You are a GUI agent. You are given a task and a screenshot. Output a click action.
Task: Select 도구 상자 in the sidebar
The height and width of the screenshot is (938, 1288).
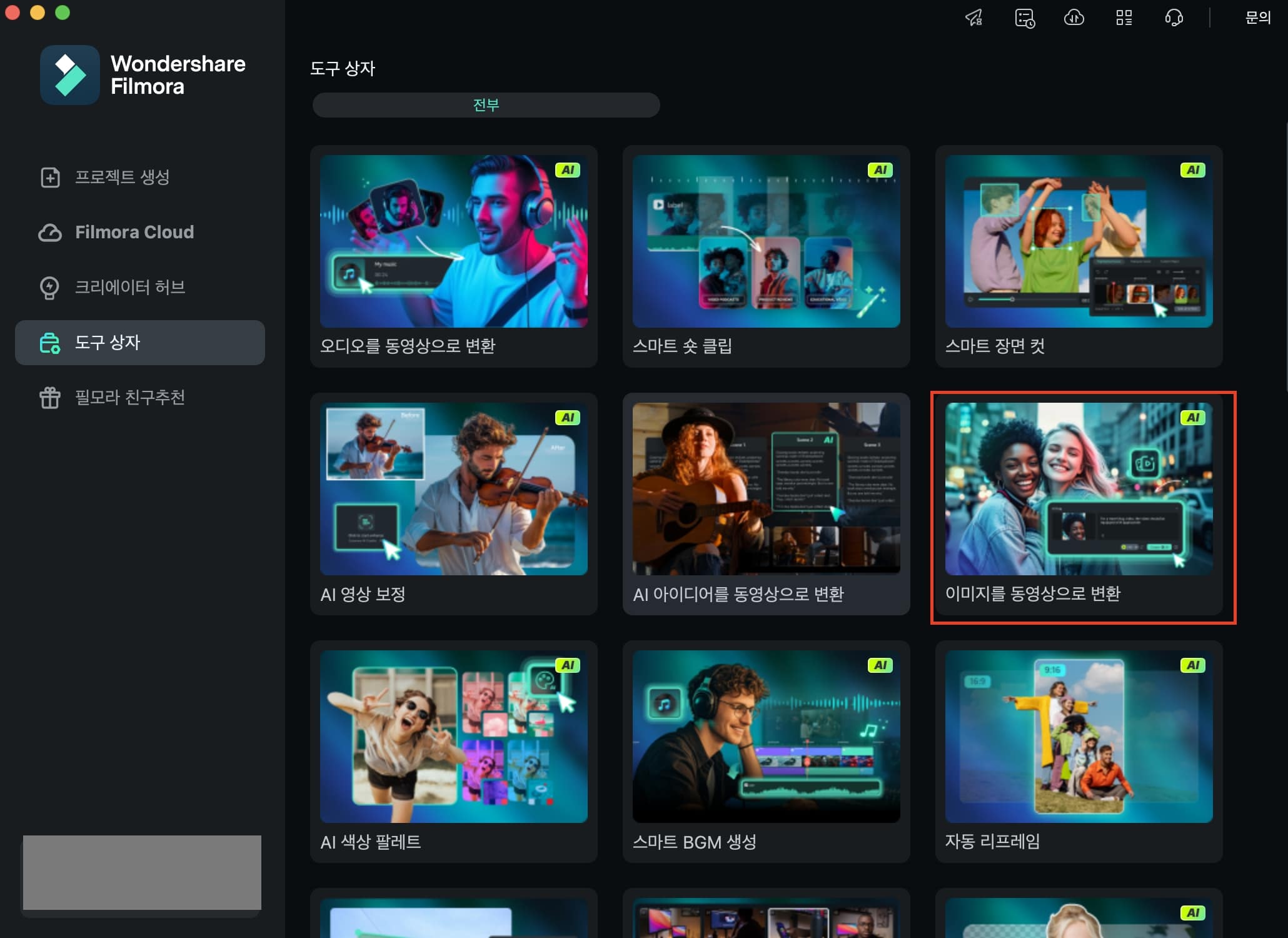tap(140, 343)
